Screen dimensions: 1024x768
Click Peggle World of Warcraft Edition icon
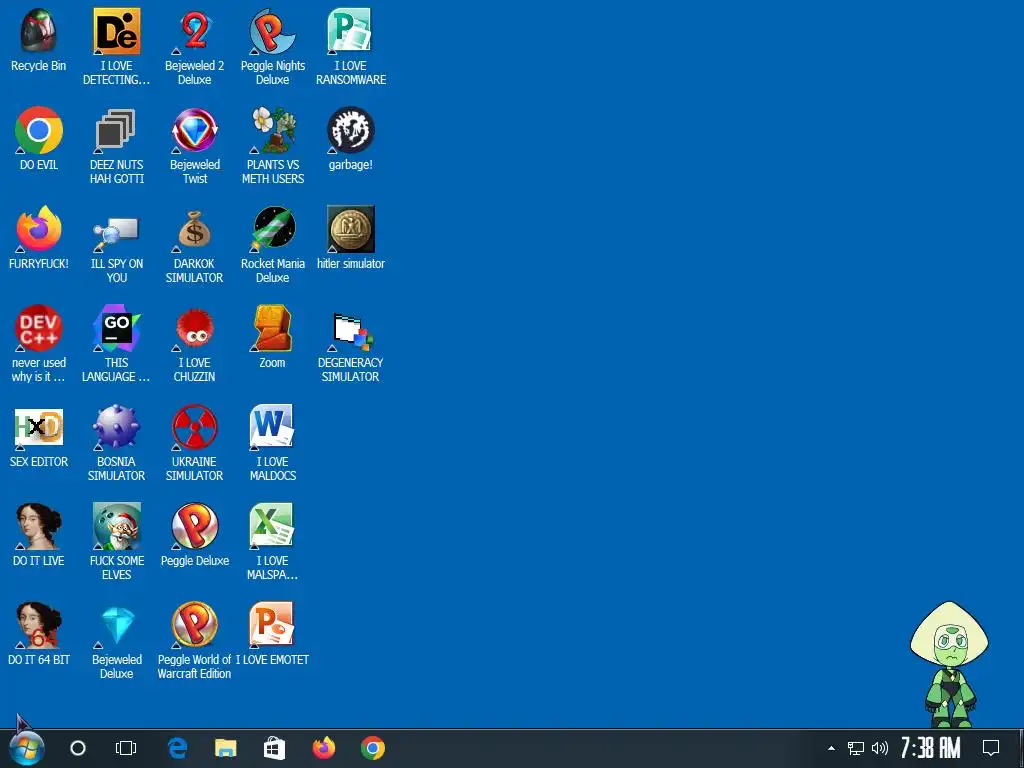click(x=195, y=626)
